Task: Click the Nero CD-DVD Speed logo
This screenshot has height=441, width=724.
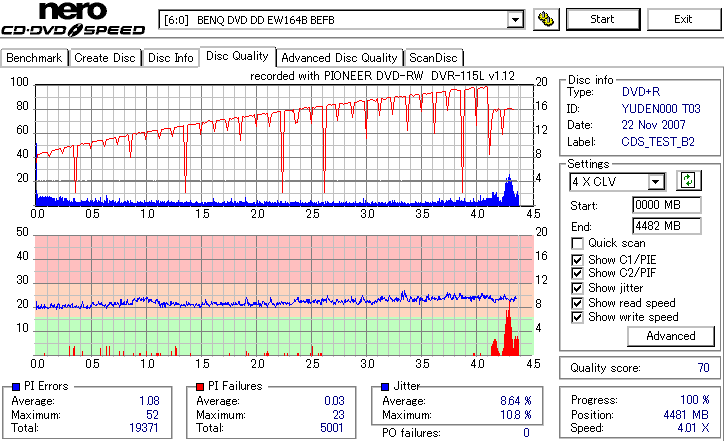Action: click(x=73, y=19)
